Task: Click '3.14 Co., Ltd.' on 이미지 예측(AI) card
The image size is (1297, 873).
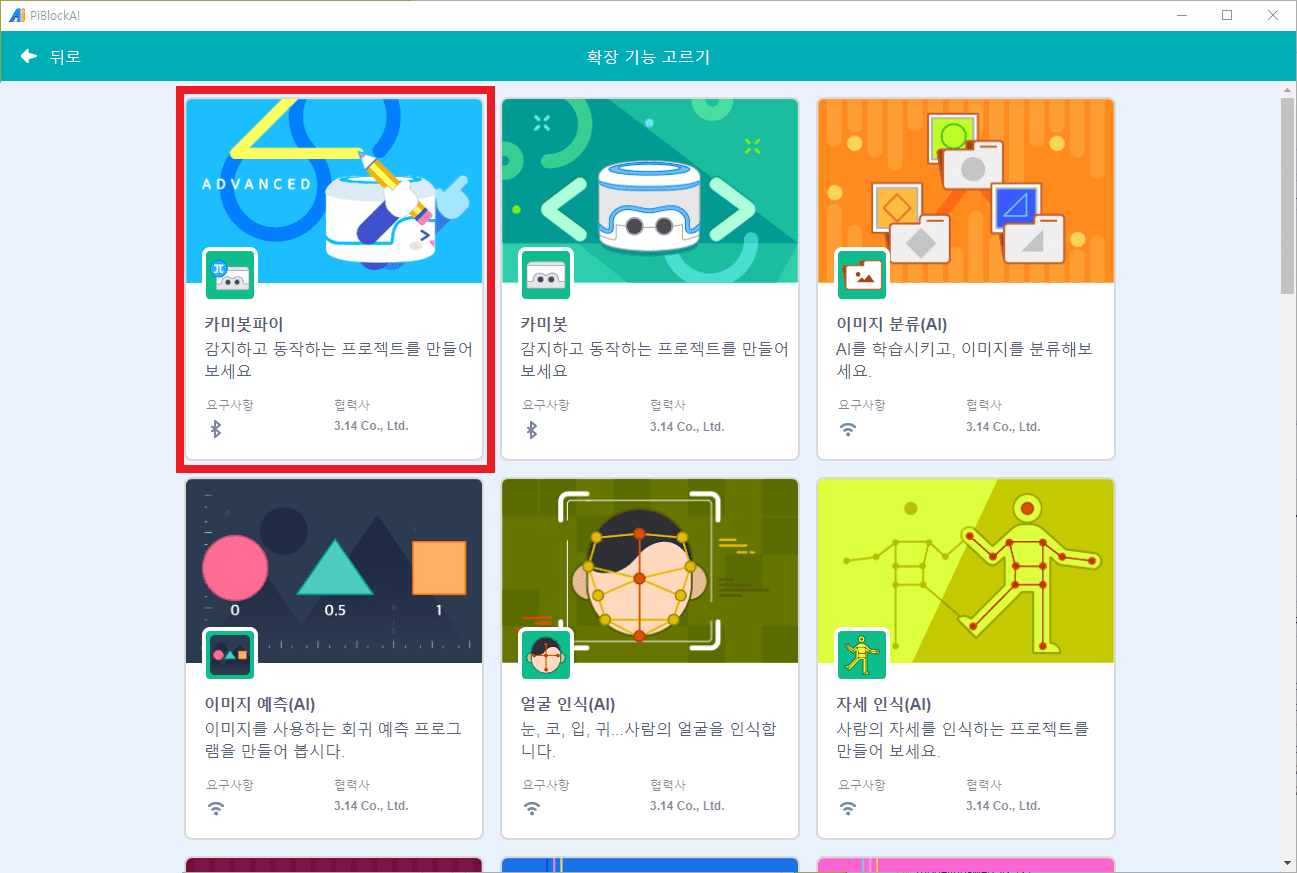Action: click(371, 806)
